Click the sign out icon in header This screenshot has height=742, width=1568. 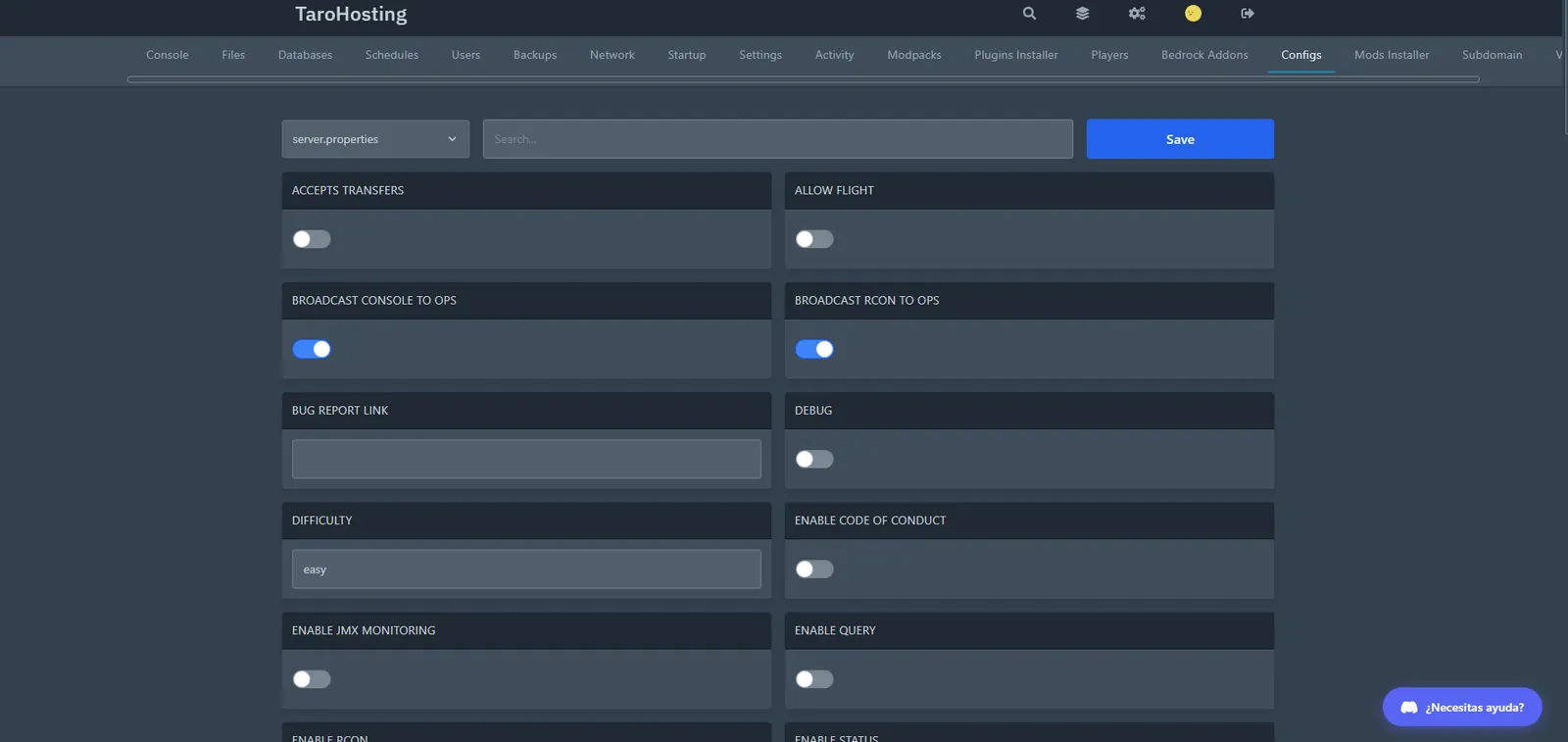point(1248,14)
